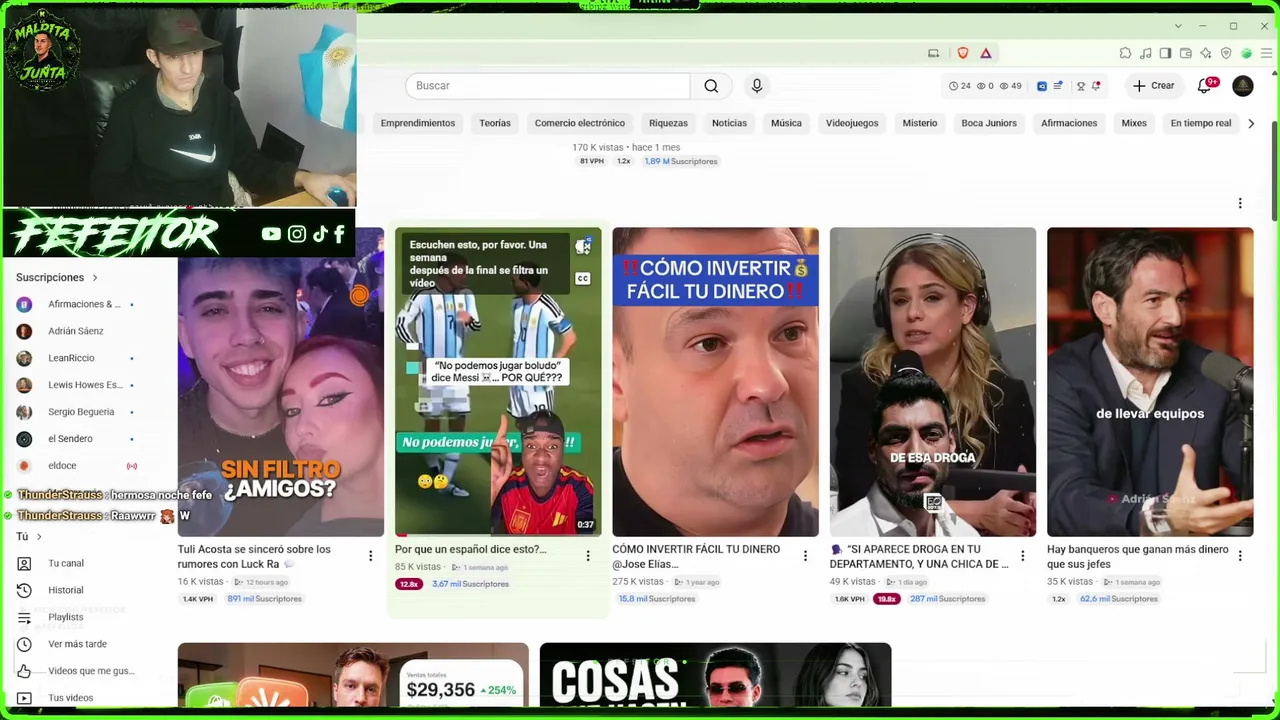
Task: Click the page vertical scrollbar
Action: pyautogui.click(x=1274, y=170)
